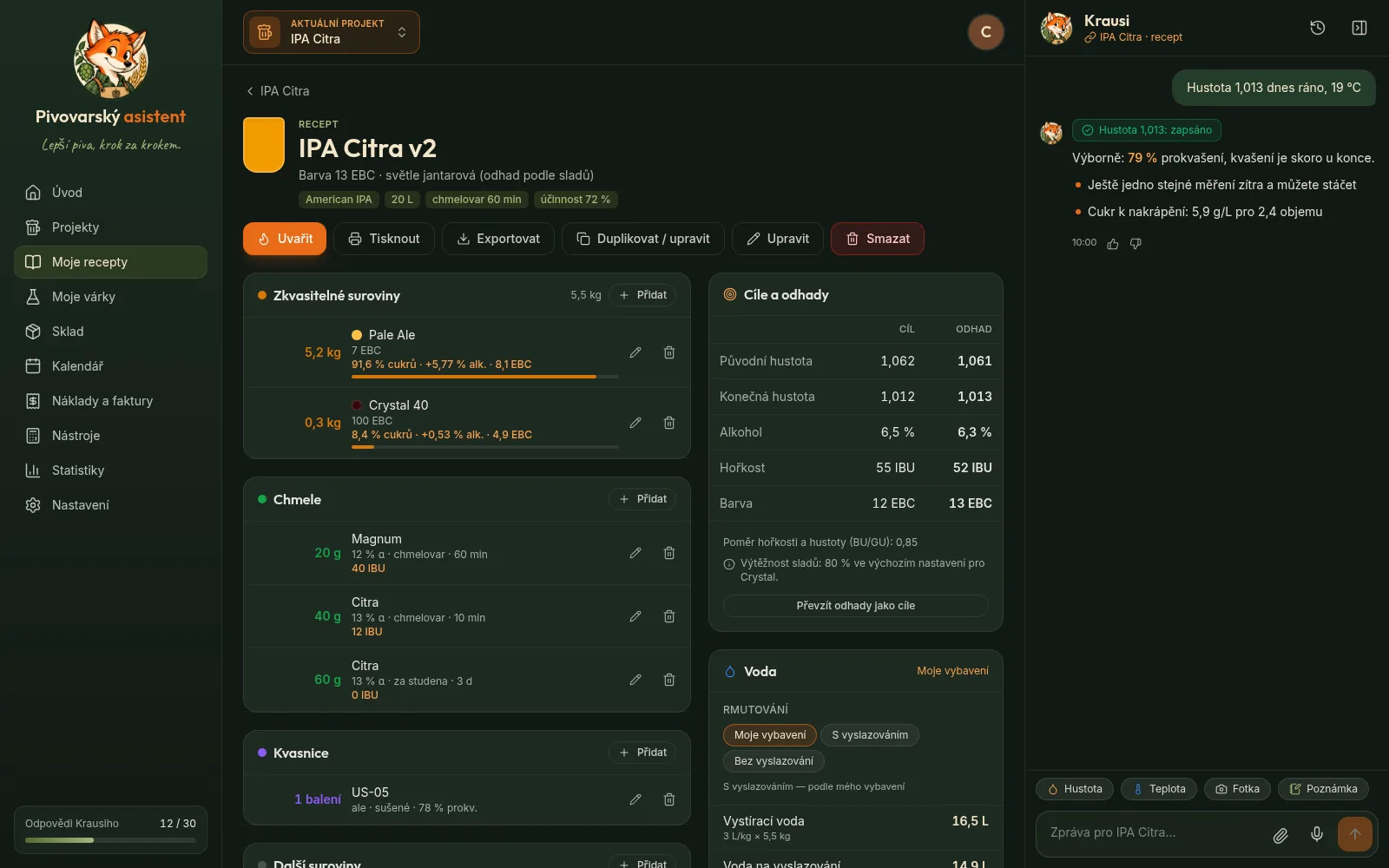
Task: Focus the Zpráva pro IPA Citra field
Action: pos(1155,832)
